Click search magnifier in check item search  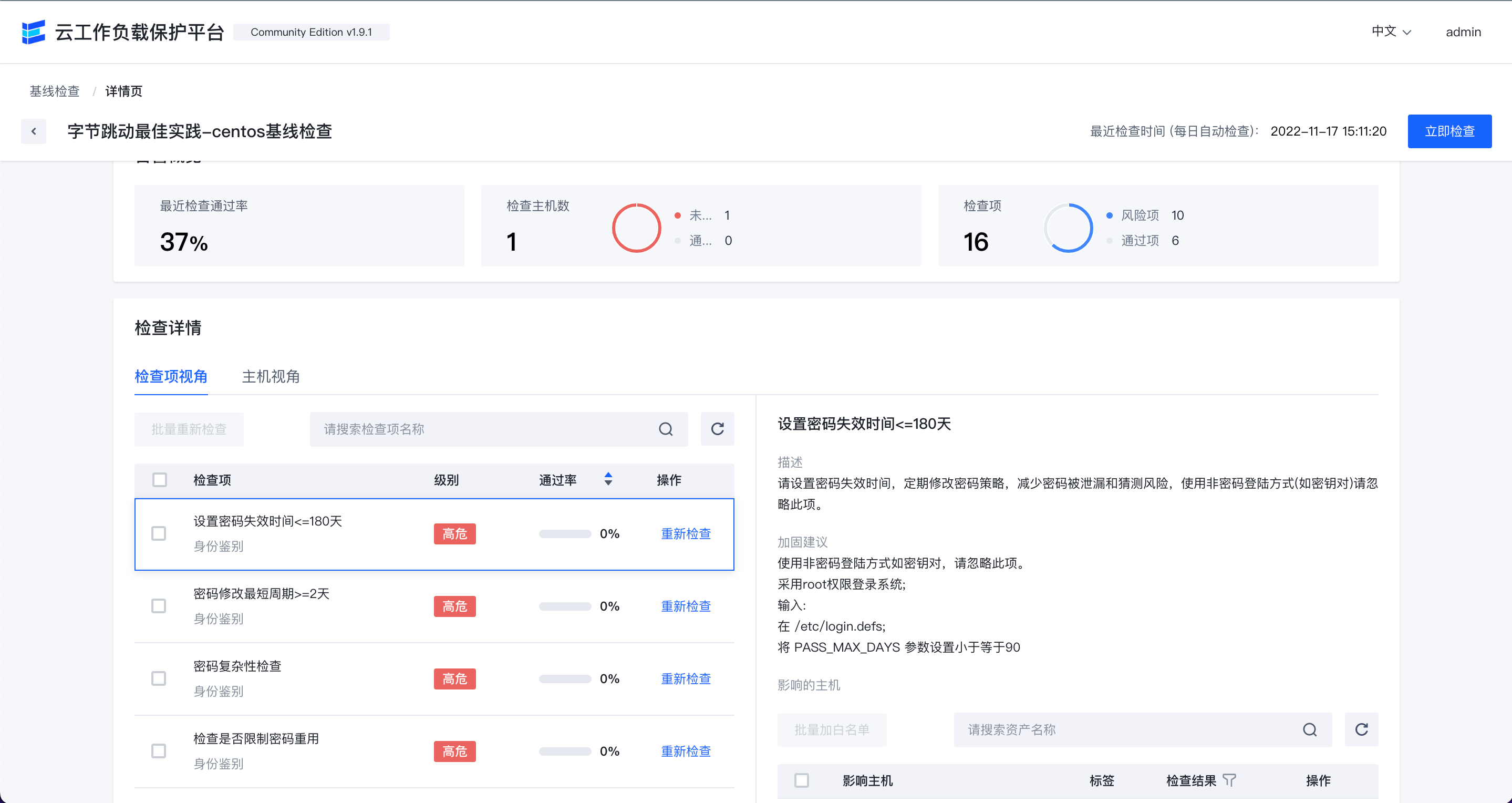(666, 429)
